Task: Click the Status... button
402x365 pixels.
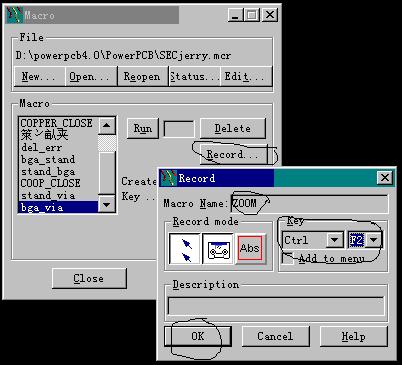Action: 195,77
